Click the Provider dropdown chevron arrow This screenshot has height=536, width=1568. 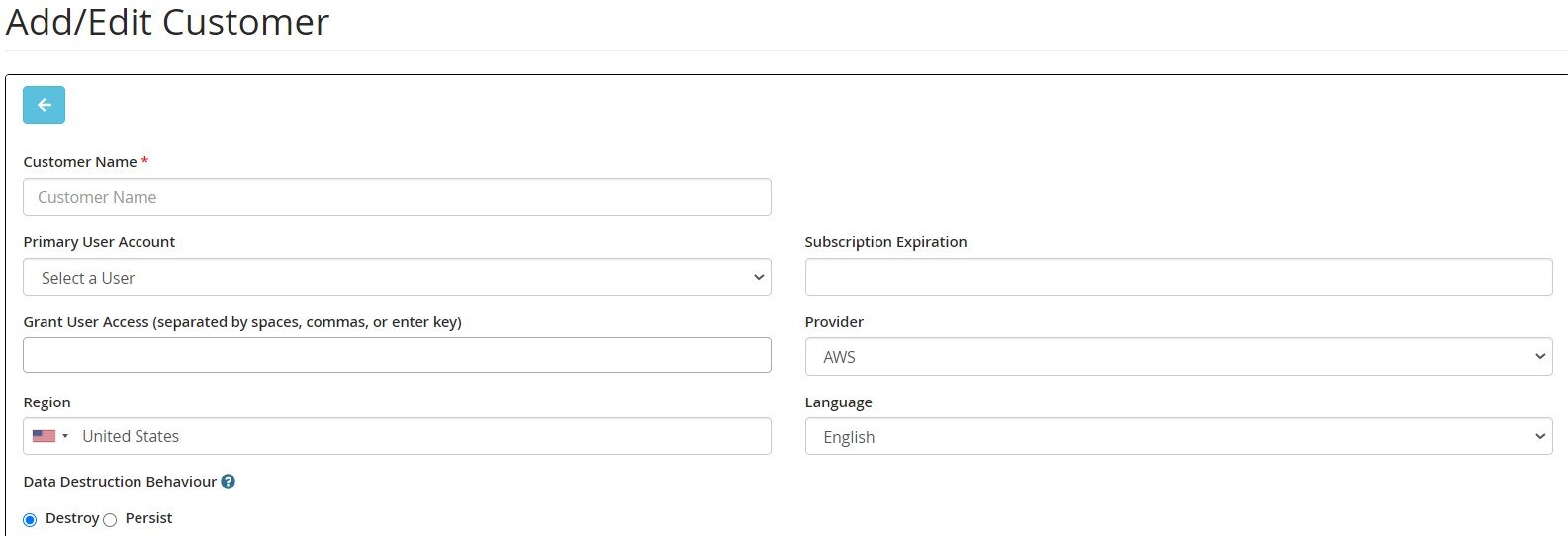coord(1539,356)
